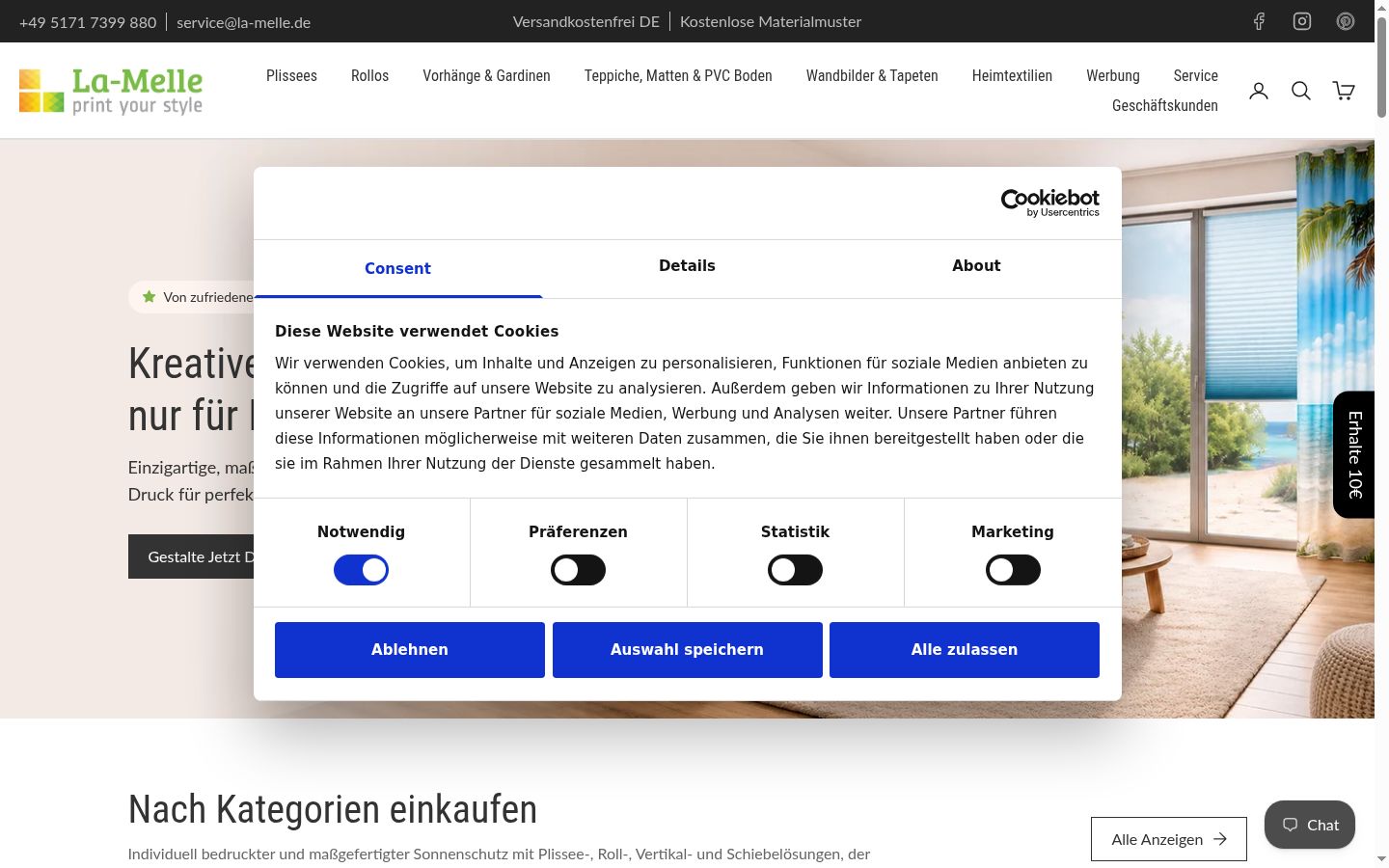Click the La-Melle logo
This screenshot has width=1389, height=868.
tap(111, 91)
